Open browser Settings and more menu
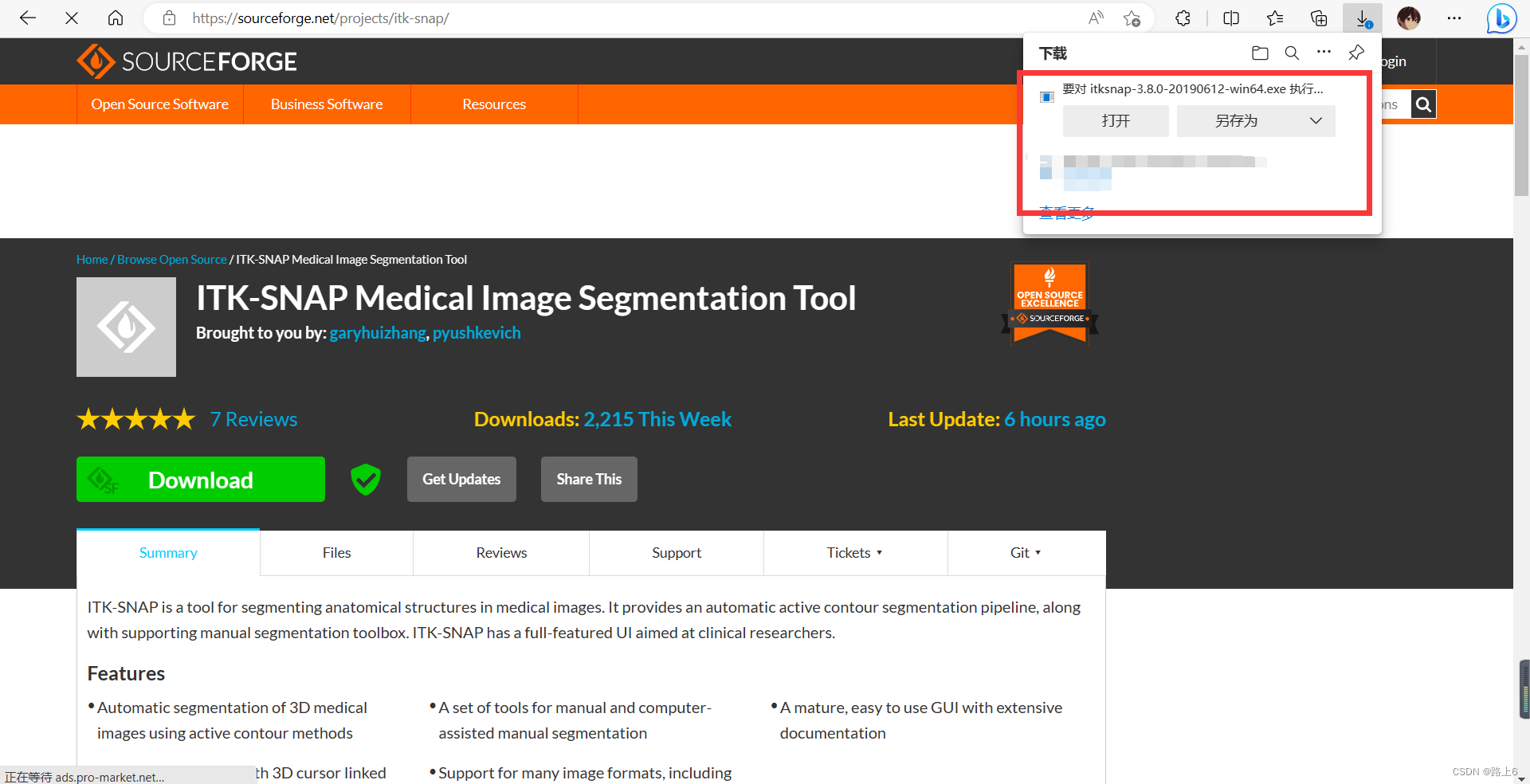 point(1454,18)
